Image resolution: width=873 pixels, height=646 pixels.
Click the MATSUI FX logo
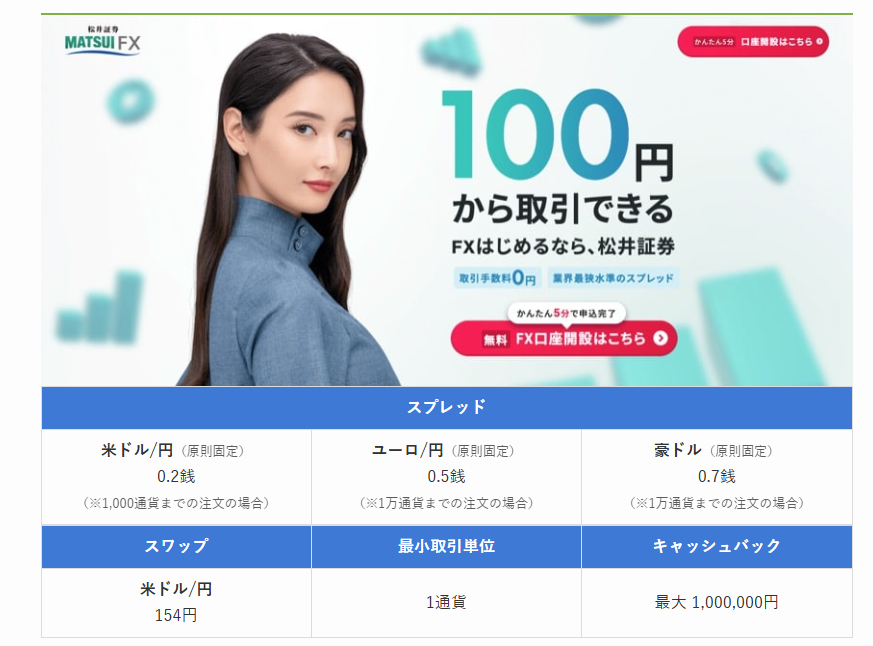pos(102,41)
